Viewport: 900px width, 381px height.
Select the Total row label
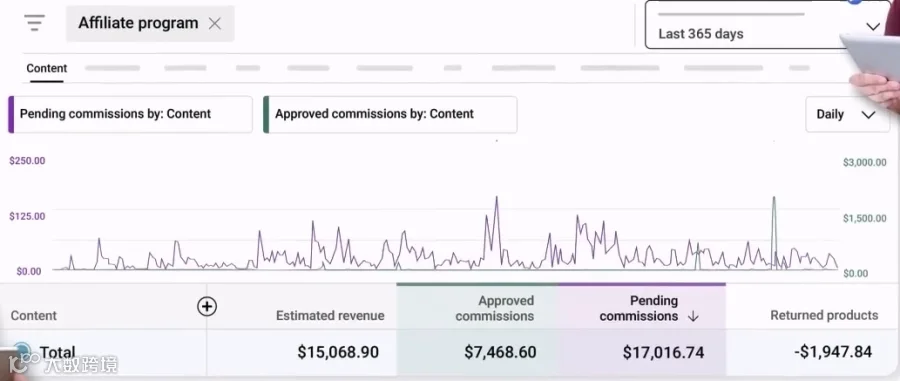click(x=57, y=352)
